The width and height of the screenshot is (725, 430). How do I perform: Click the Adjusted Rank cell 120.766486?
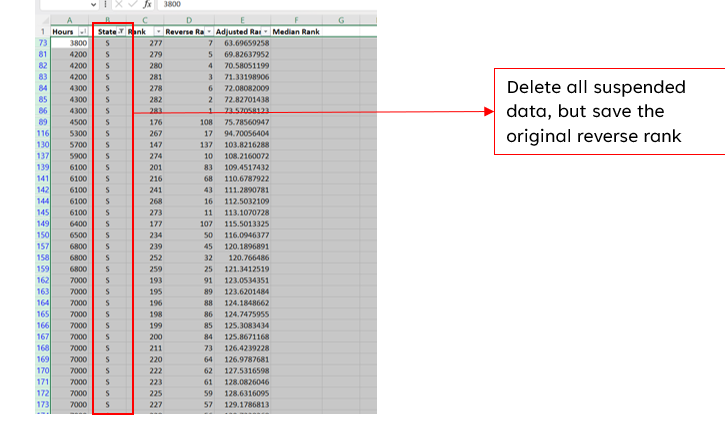(x=242, y=258)
